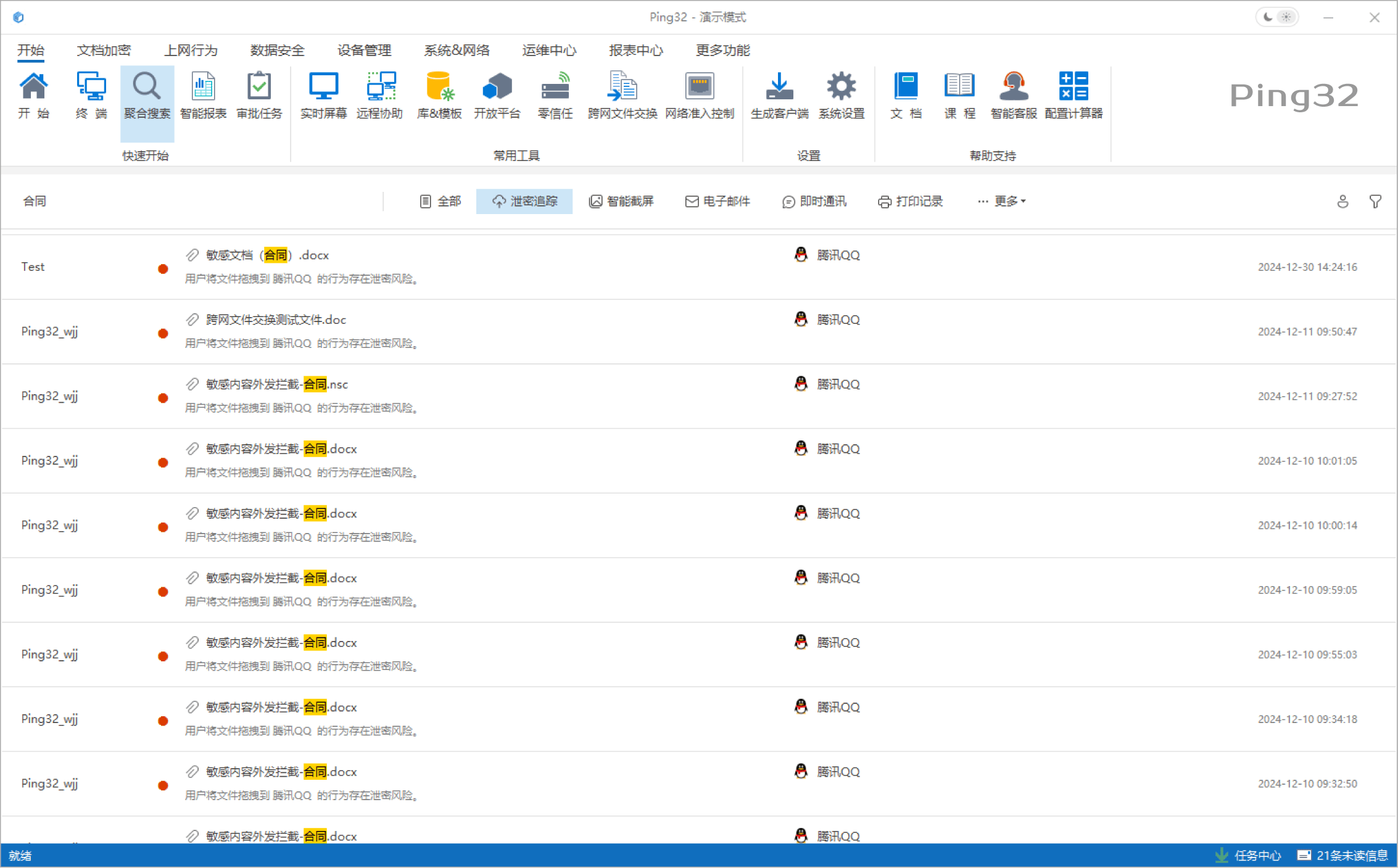Switch to the 泄密追踪 filter view

tap(524, 201)
